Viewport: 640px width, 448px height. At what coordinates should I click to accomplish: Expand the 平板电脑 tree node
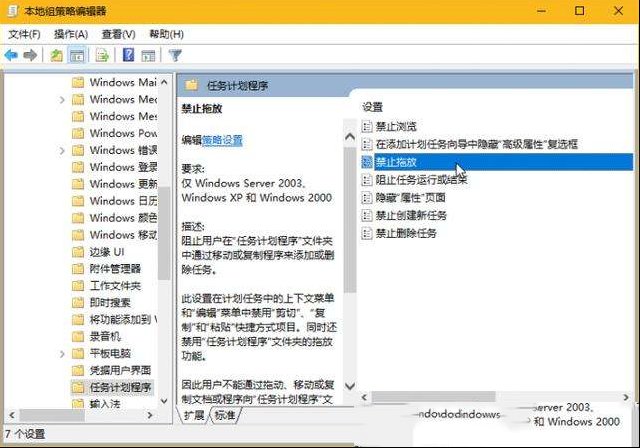[62, 354]
